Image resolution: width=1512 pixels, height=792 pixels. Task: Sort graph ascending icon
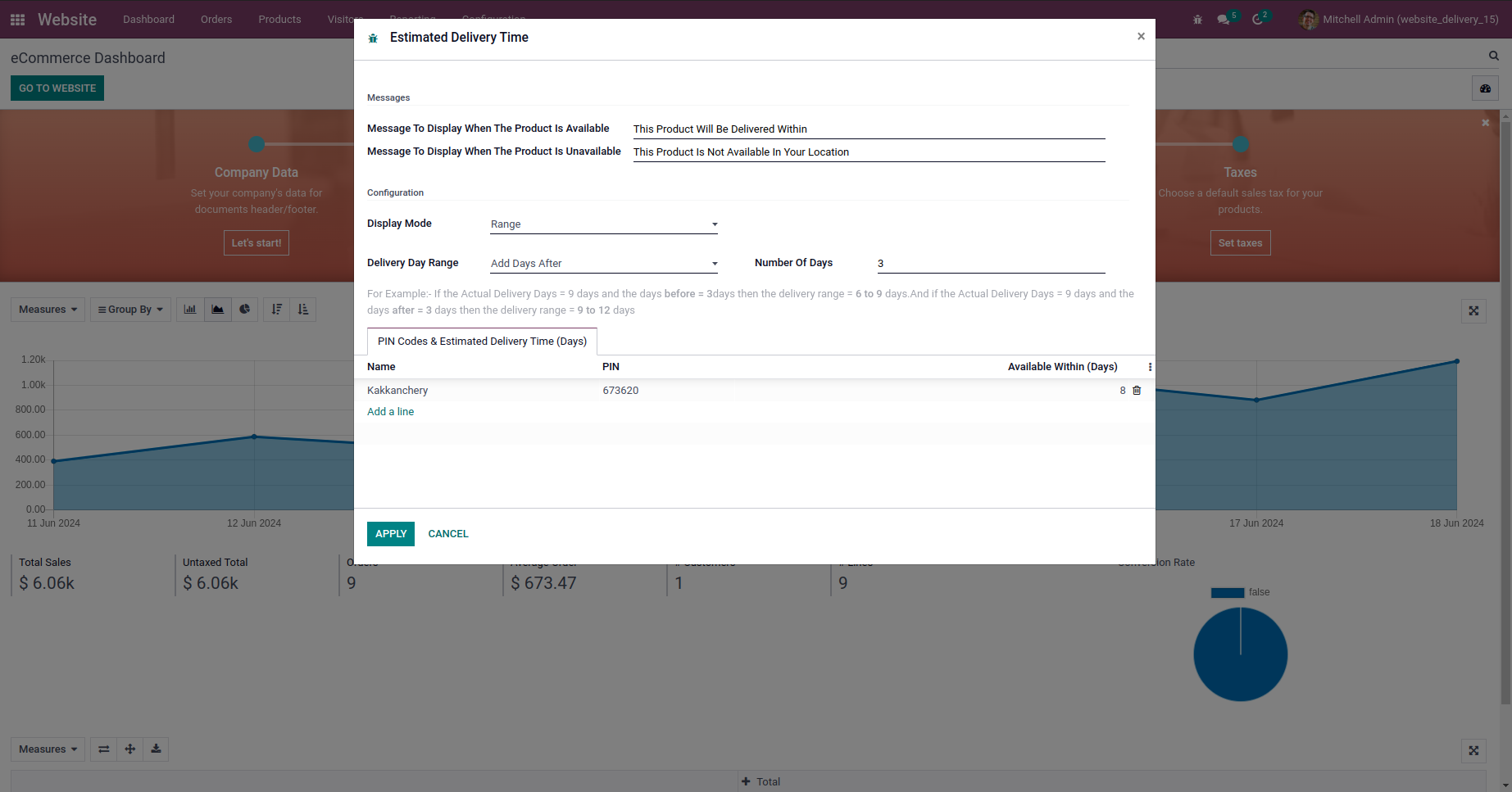point(303,310)
